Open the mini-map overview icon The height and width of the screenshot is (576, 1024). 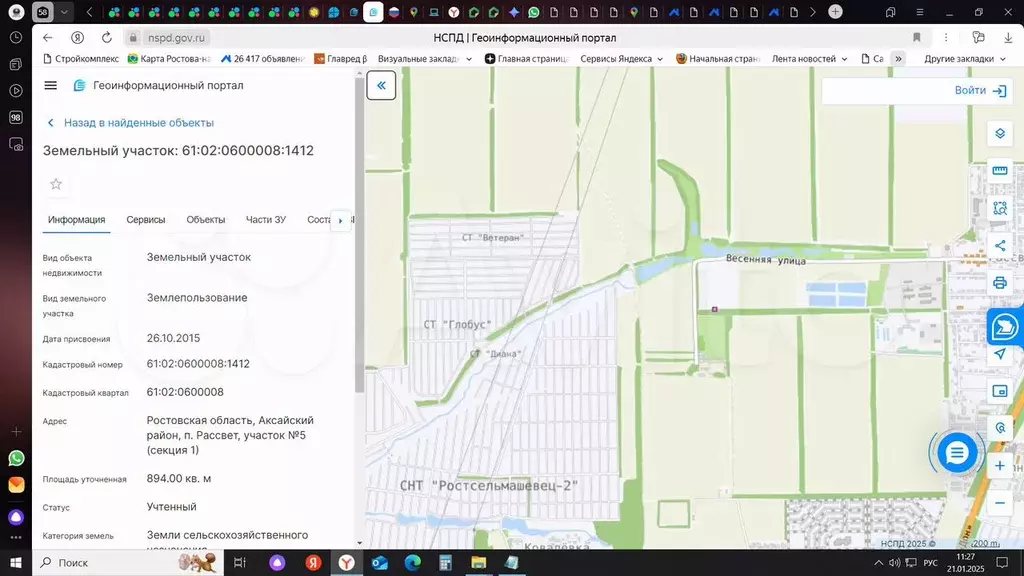(x=1000, y=391)
